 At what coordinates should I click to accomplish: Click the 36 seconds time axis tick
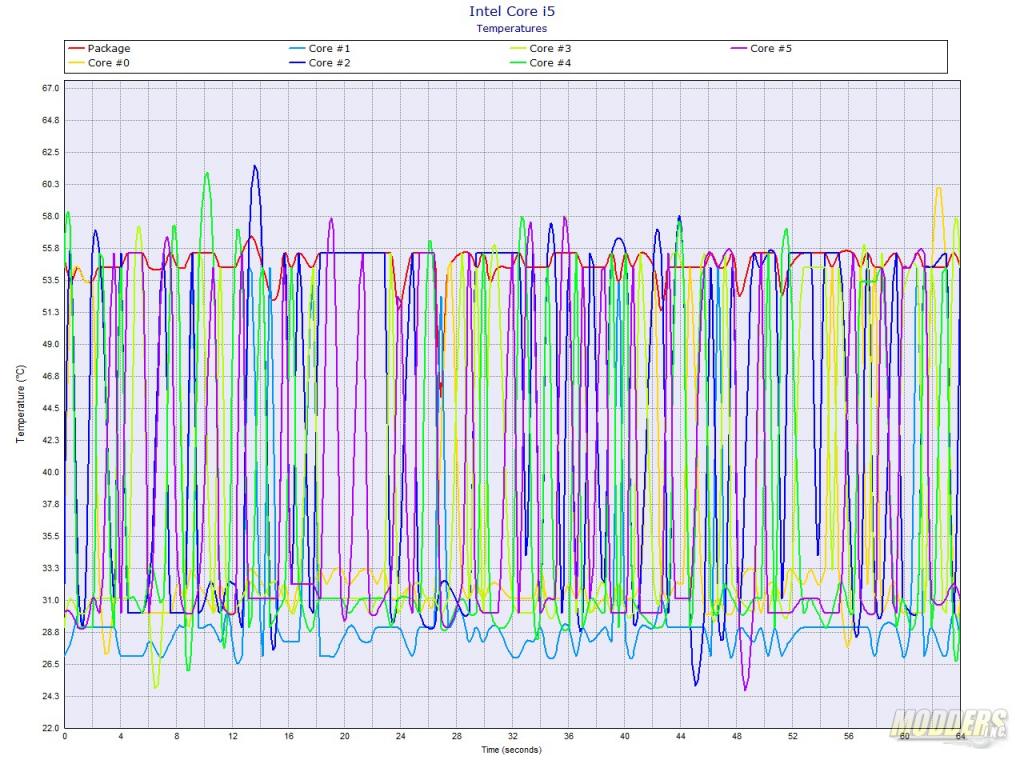pyautogui.click(x=569, y=736)
